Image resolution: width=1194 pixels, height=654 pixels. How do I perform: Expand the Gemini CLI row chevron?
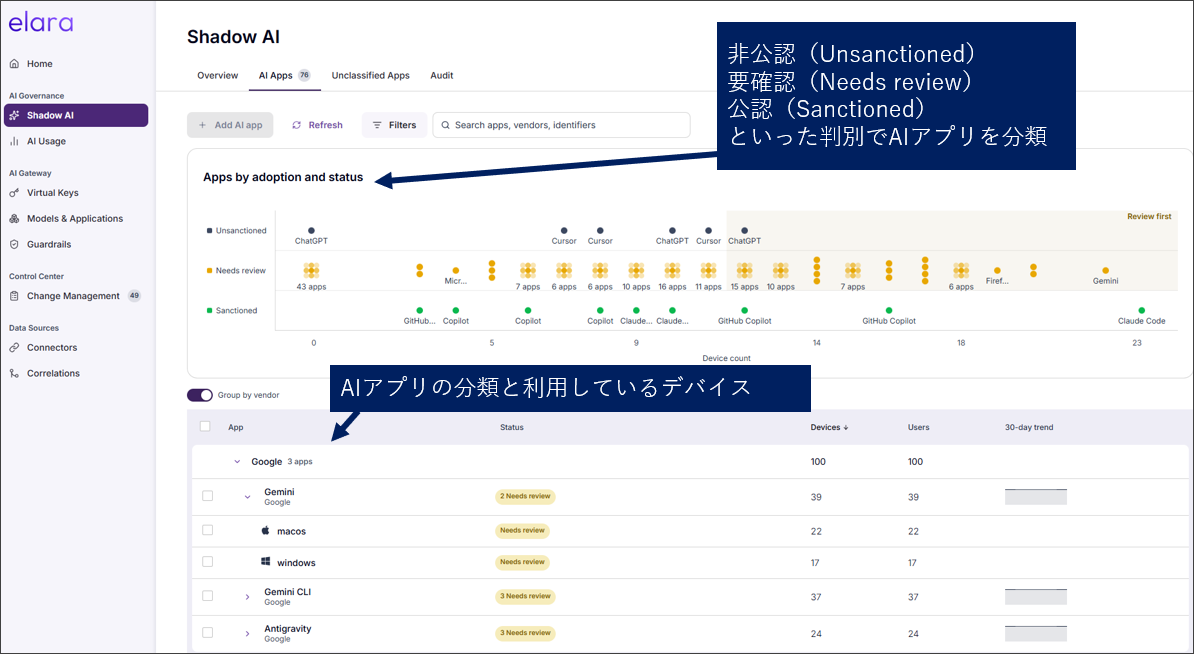(x=247, y=598)
